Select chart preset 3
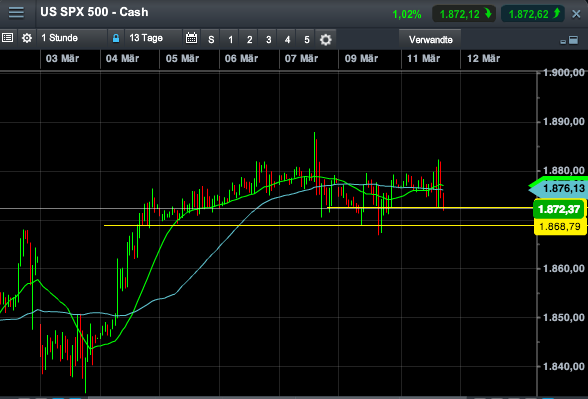 click(268, 39)
